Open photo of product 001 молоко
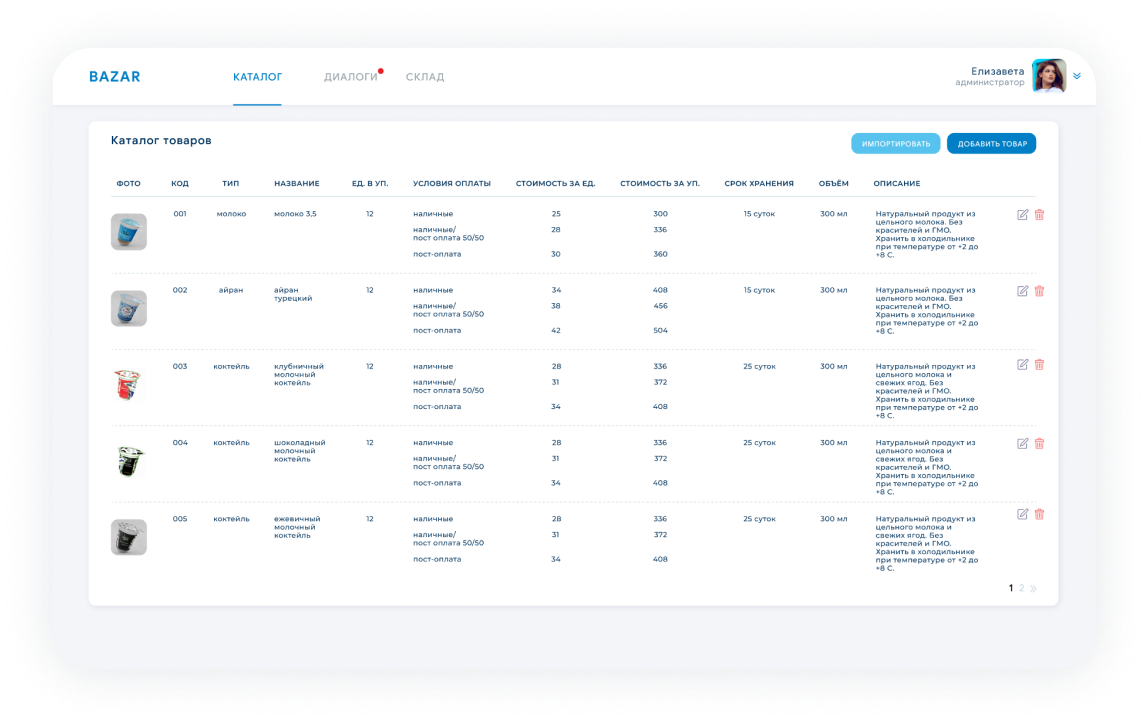Screen dimensions: 1148x725 click(x=129, y=231)
